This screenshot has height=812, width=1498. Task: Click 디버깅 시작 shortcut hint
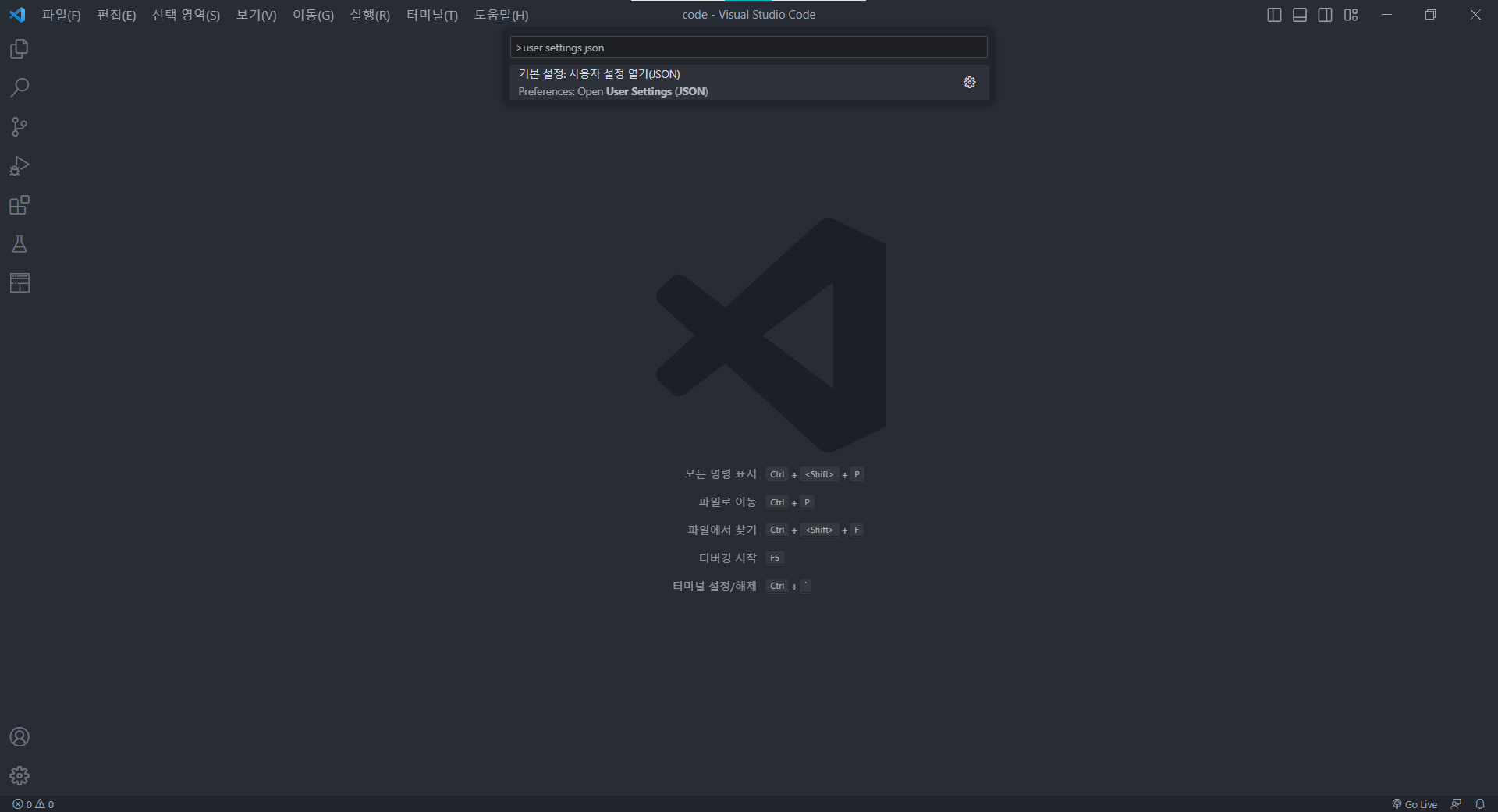click(741, 558)
